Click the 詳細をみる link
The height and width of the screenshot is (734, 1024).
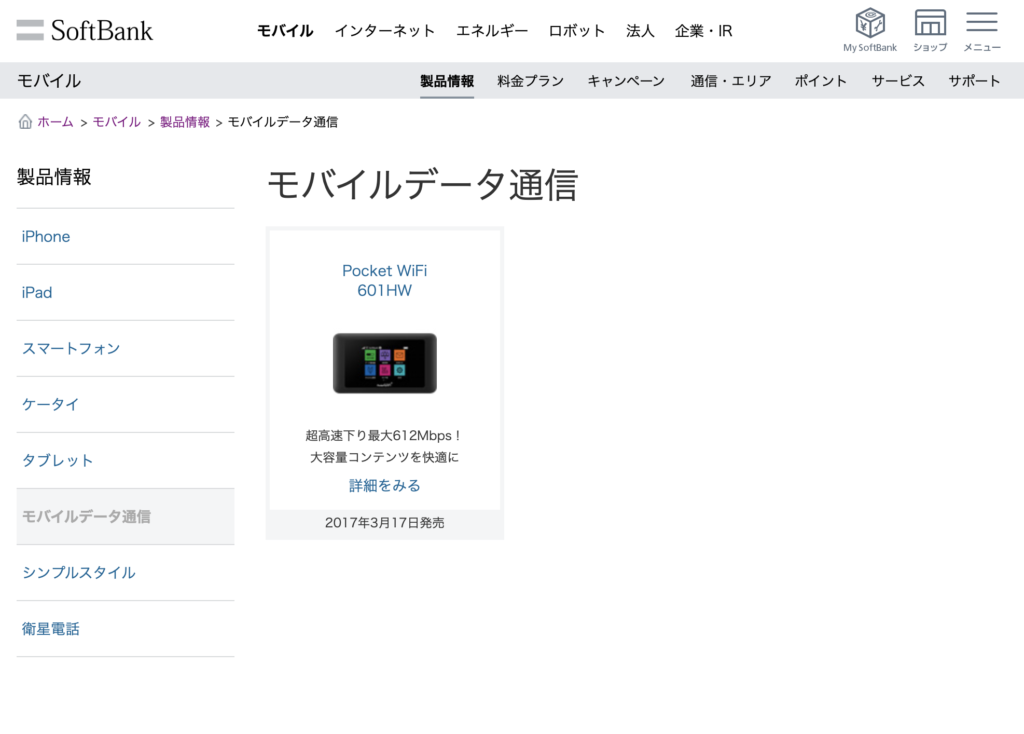(385, 485)
